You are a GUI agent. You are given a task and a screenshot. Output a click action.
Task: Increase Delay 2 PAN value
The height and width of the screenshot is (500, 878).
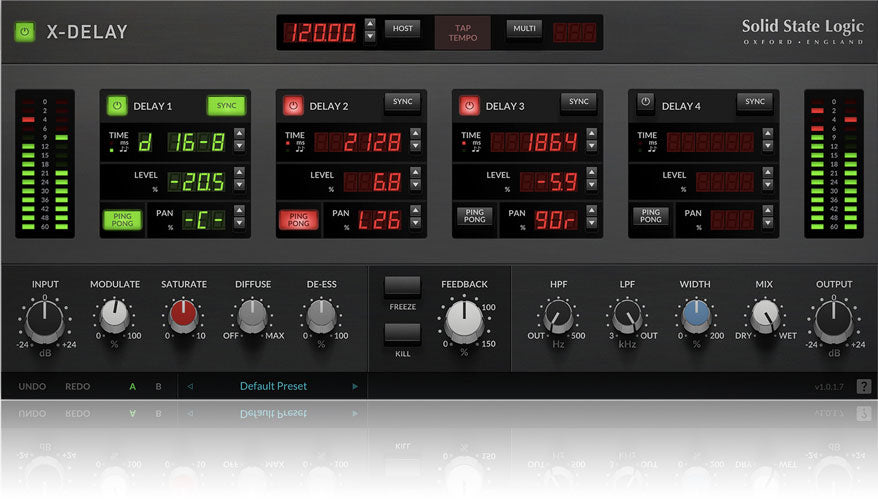click(415, 210)
